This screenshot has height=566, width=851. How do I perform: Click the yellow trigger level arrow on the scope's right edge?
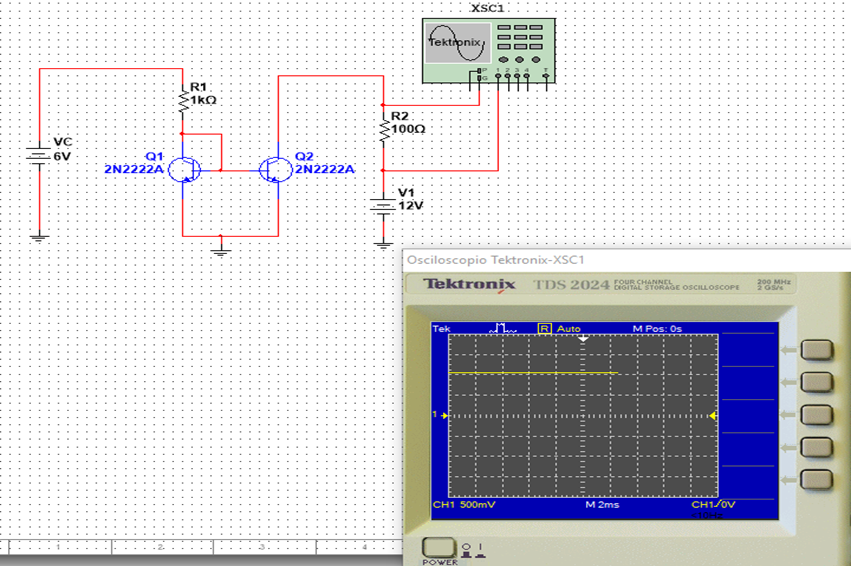[x=713, y=416]
